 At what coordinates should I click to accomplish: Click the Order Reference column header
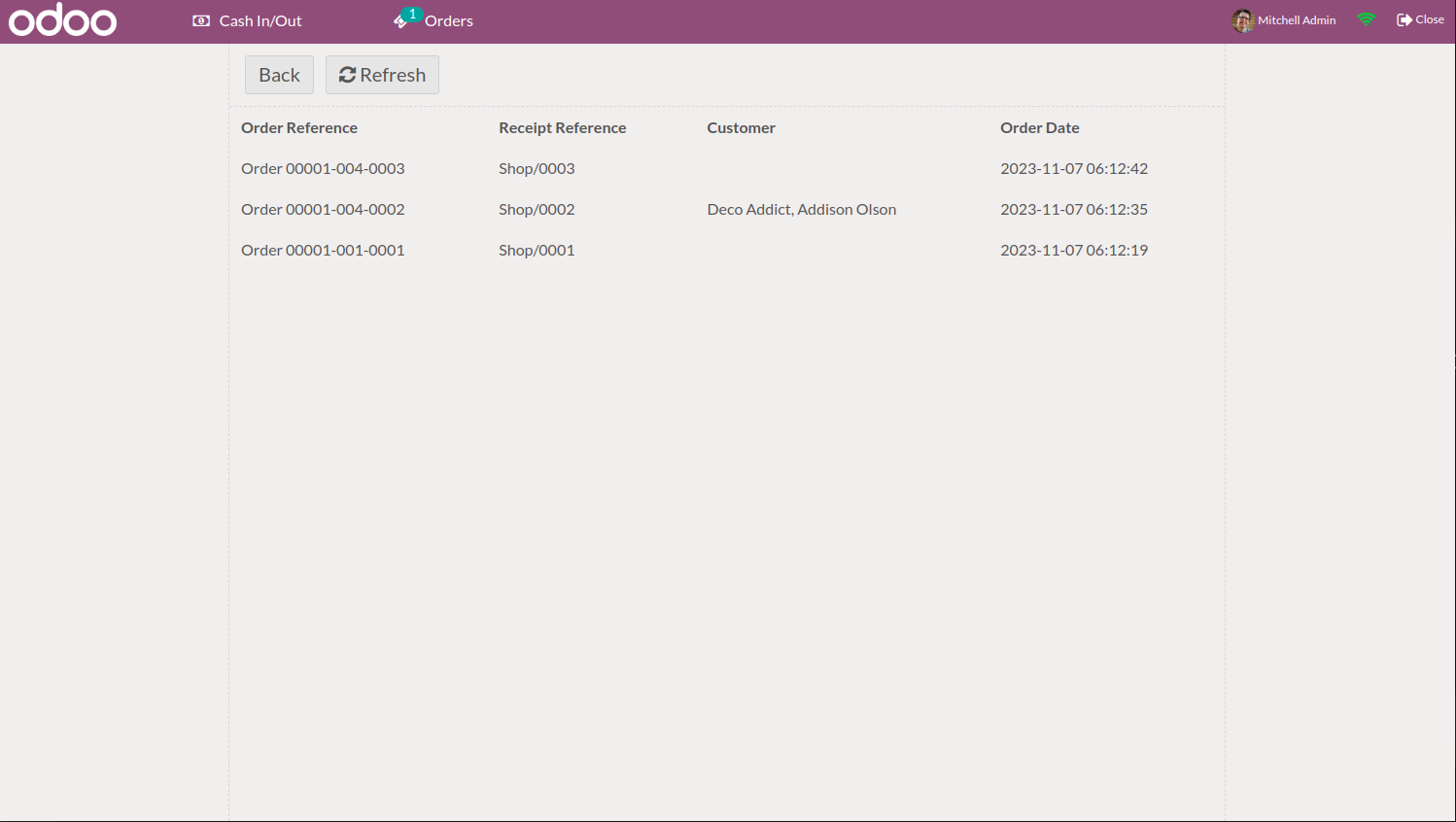[299, 127]
